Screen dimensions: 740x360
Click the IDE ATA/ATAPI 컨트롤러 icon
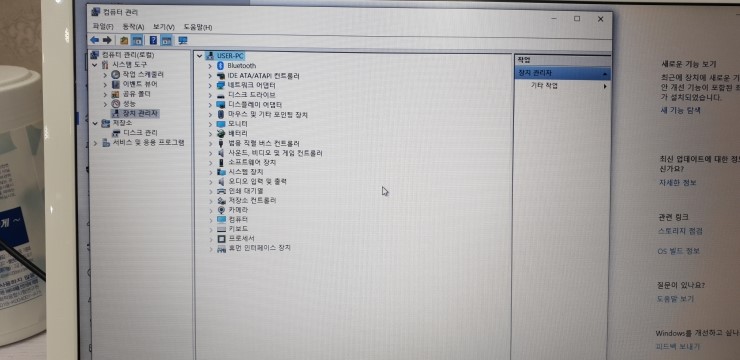click(x=220, y=75)
